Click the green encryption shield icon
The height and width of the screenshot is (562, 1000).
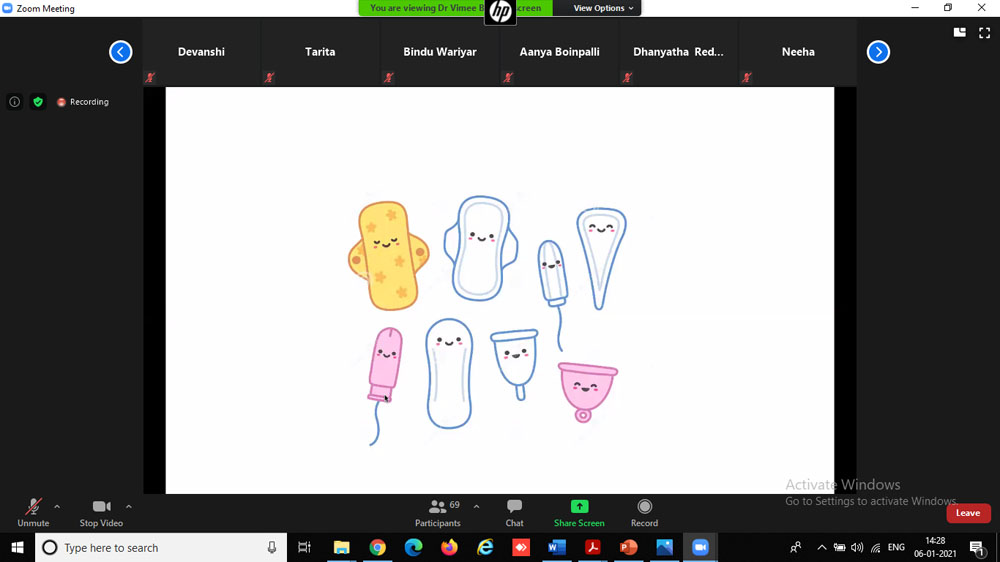pos(38,101)
